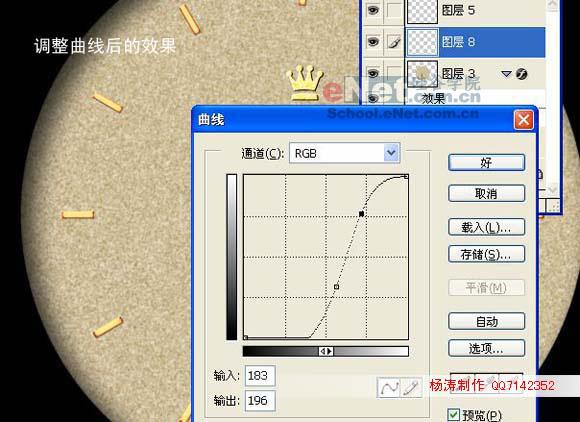Click the 好 (OK) button

coord(486,163)
